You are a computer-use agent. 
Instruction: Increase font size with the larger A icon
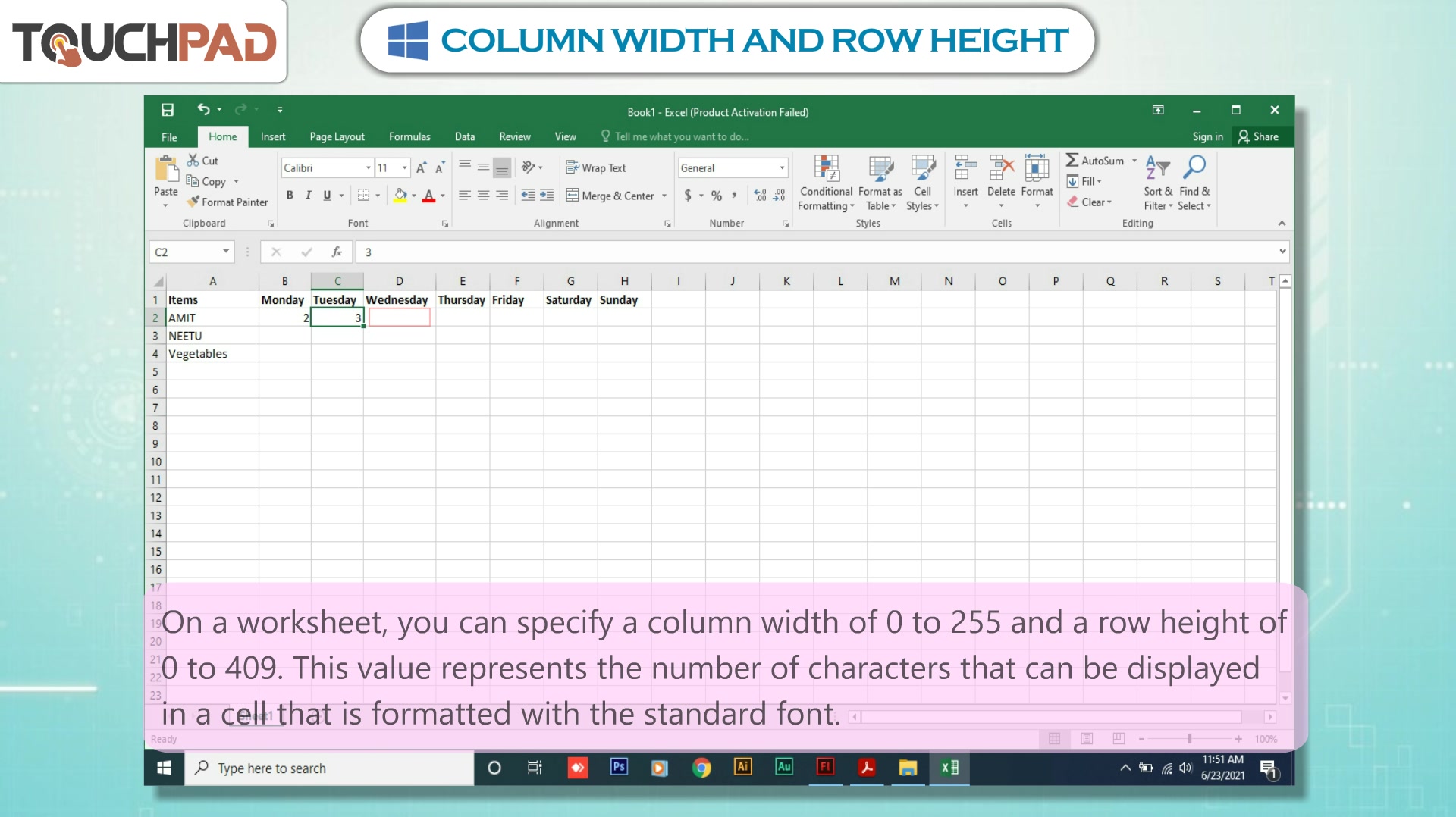pos(422,167)
